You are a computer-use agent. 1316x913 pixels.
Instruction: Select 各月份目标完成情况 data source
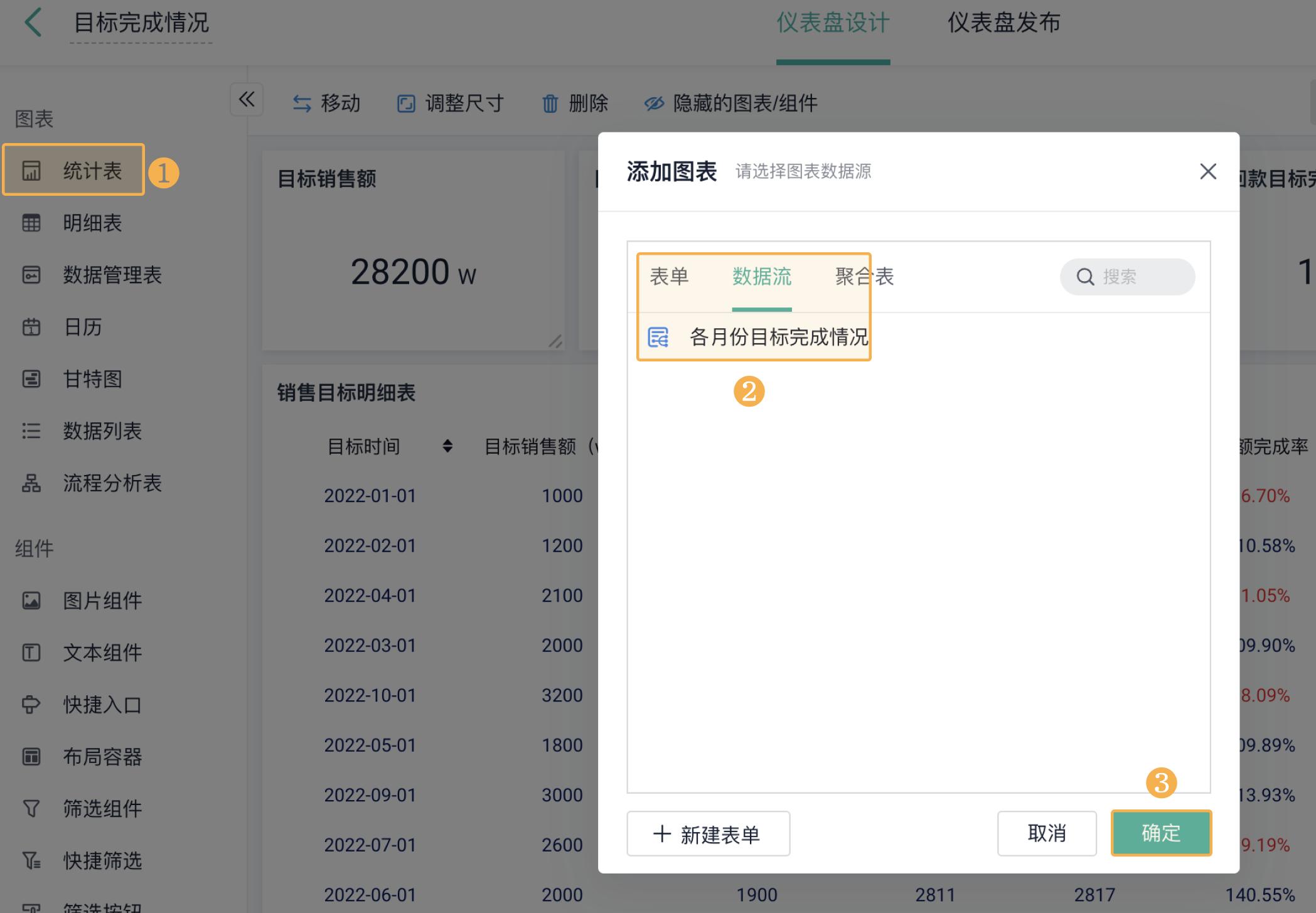(x=778, y=337)
